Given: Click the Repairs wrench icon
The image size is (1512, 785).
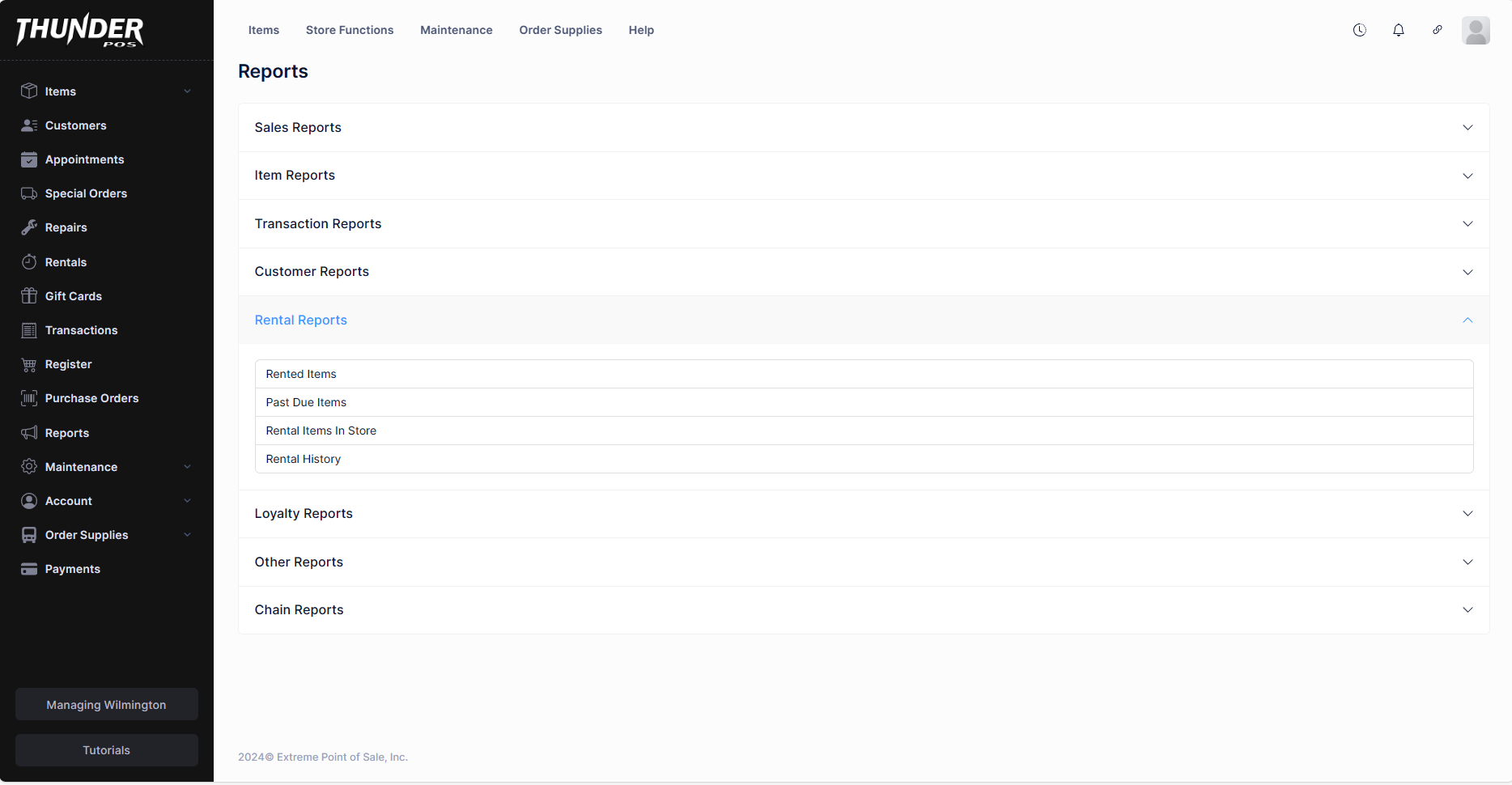Looking at the screenshot, I should coord(29,227).
